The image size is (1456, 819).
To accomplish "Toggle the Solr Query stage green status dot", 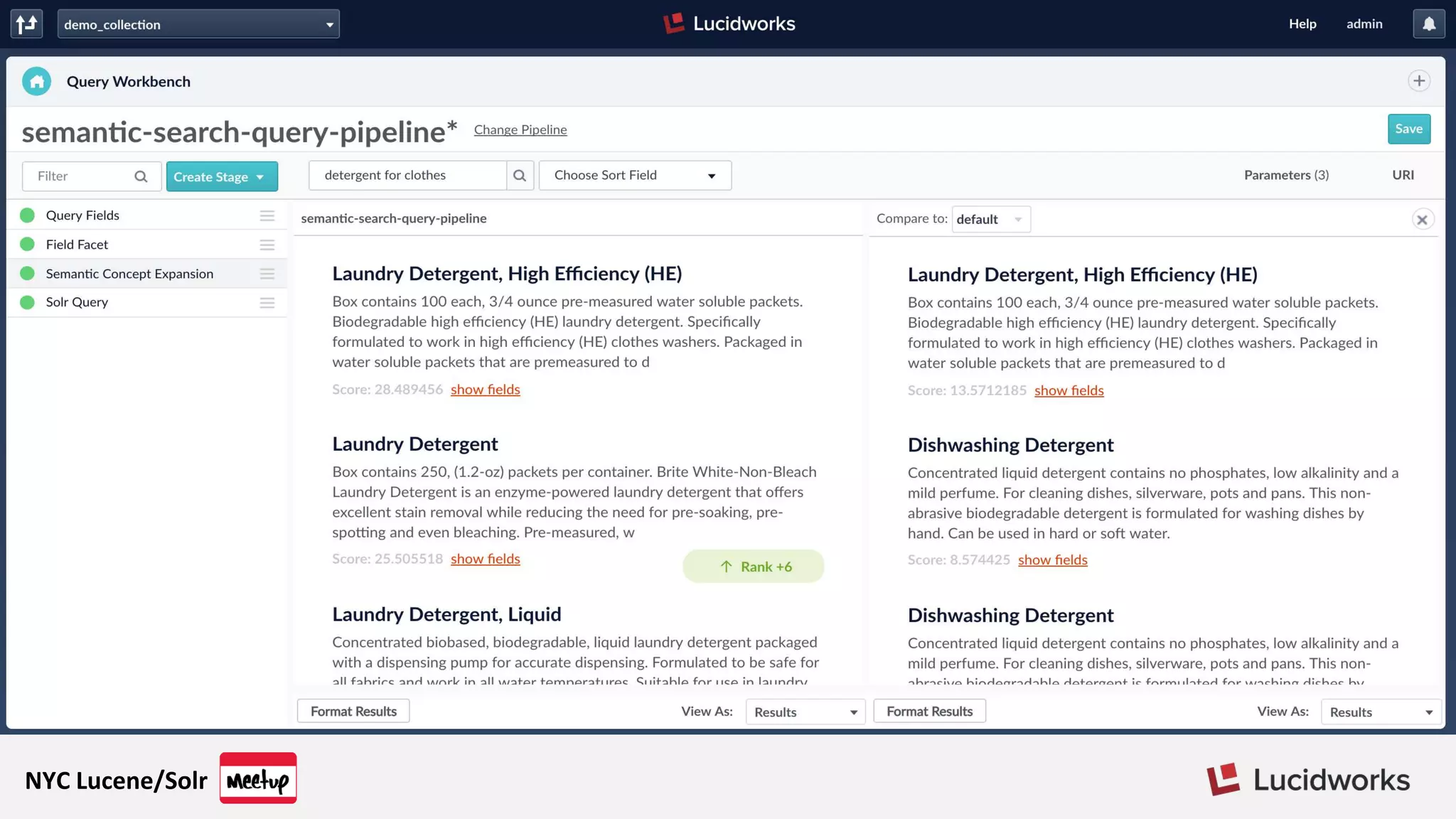I will coord(28,302).
